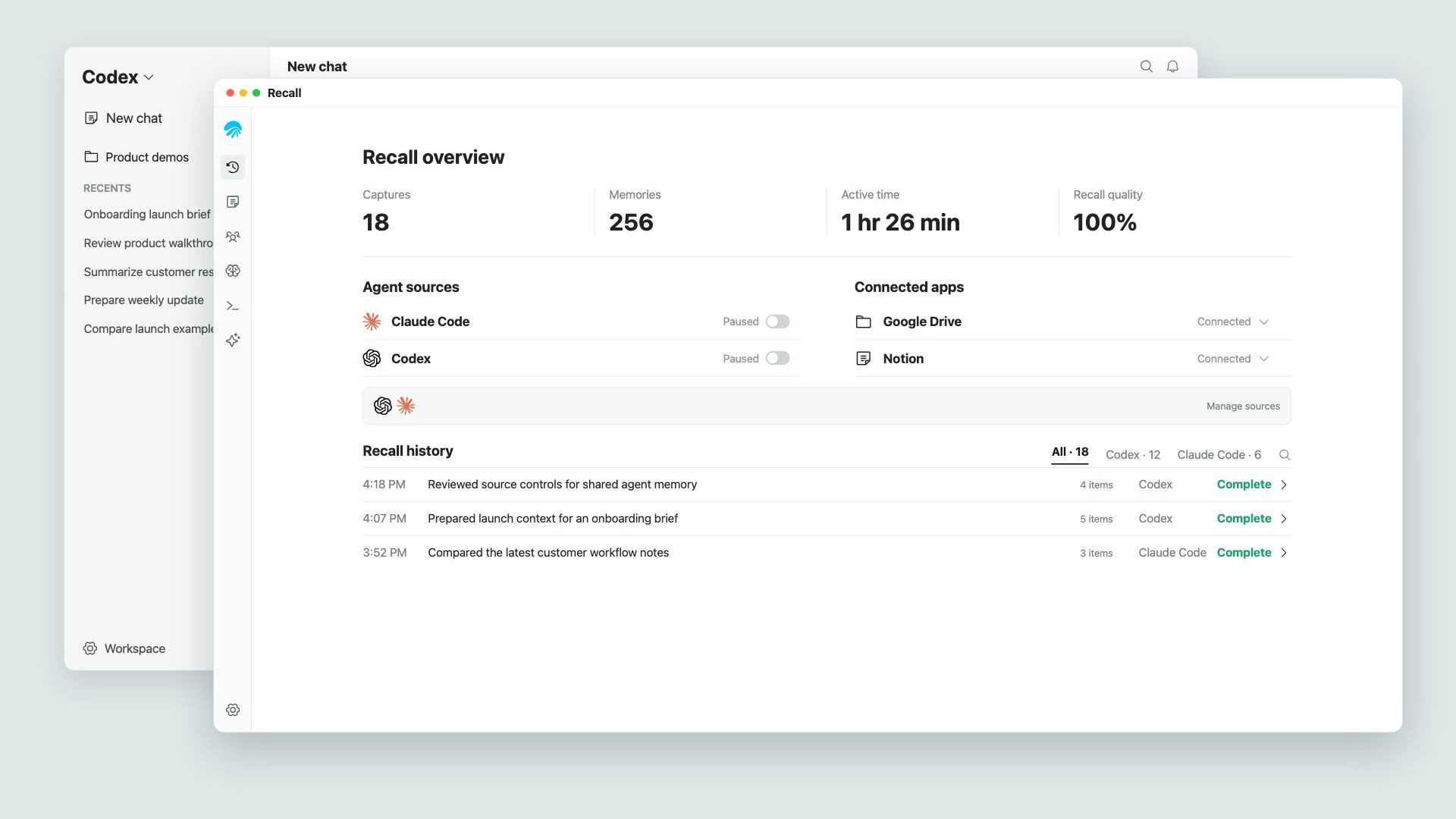The height and width of the screenshot is (819, 1456).
Task: Close the Recall window with the red button
Action: tap(230, 93)
